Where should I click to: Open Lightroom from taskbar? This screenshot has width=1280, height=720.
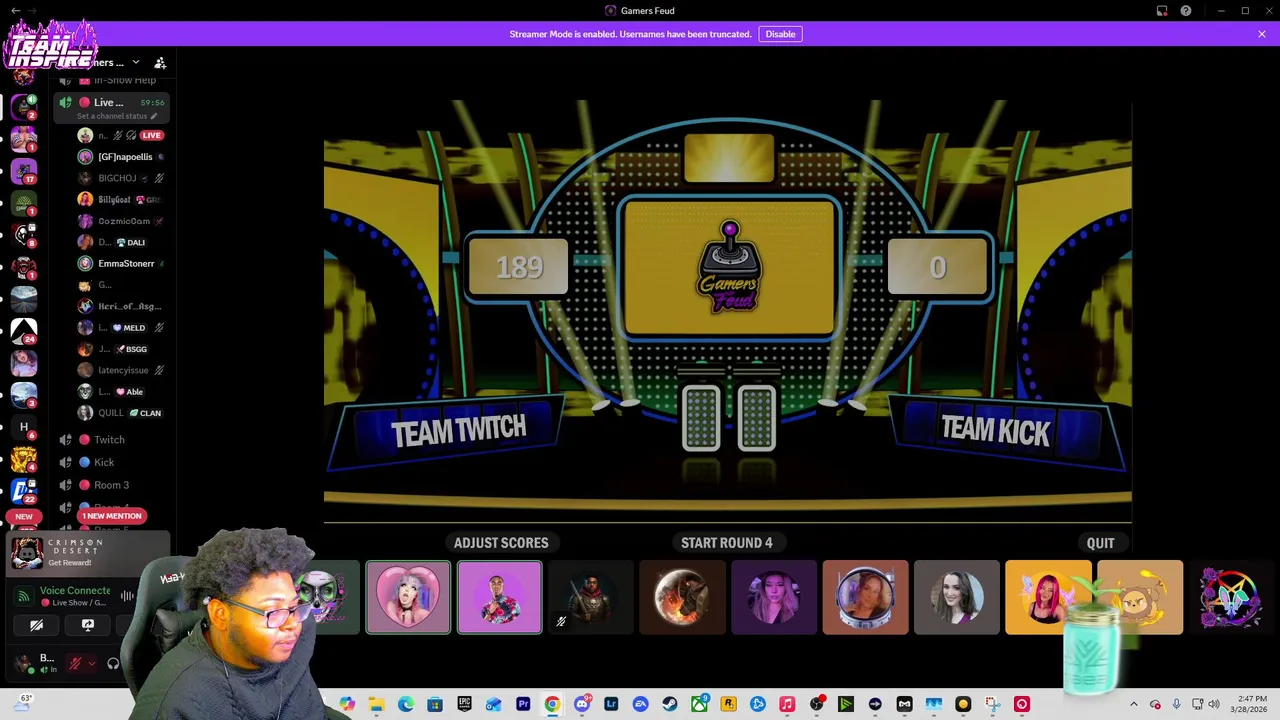click(611, 704)
